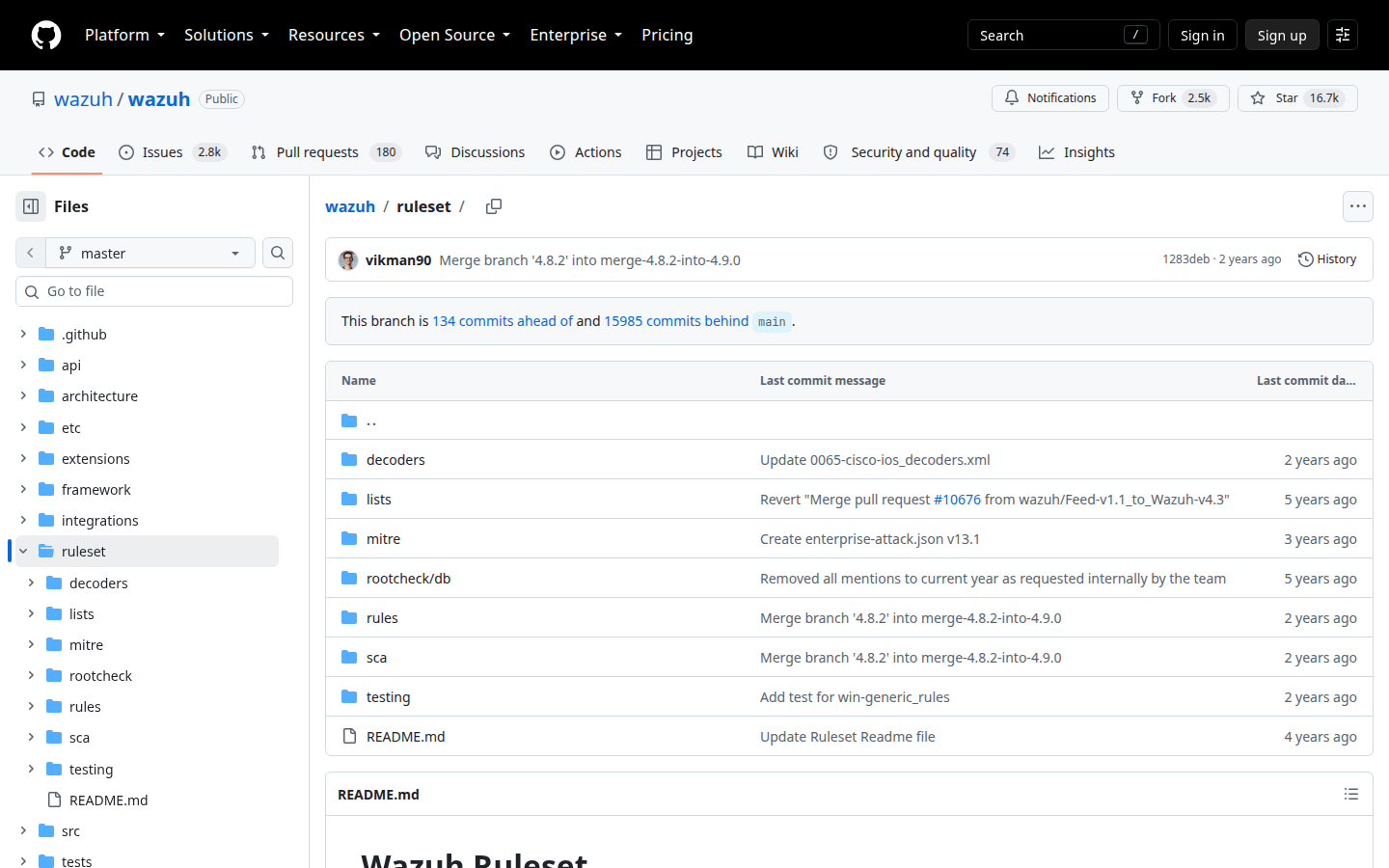Focus the Go to file input
Image resolution: width=1389 pixels, height=868 pixels.
154,291
